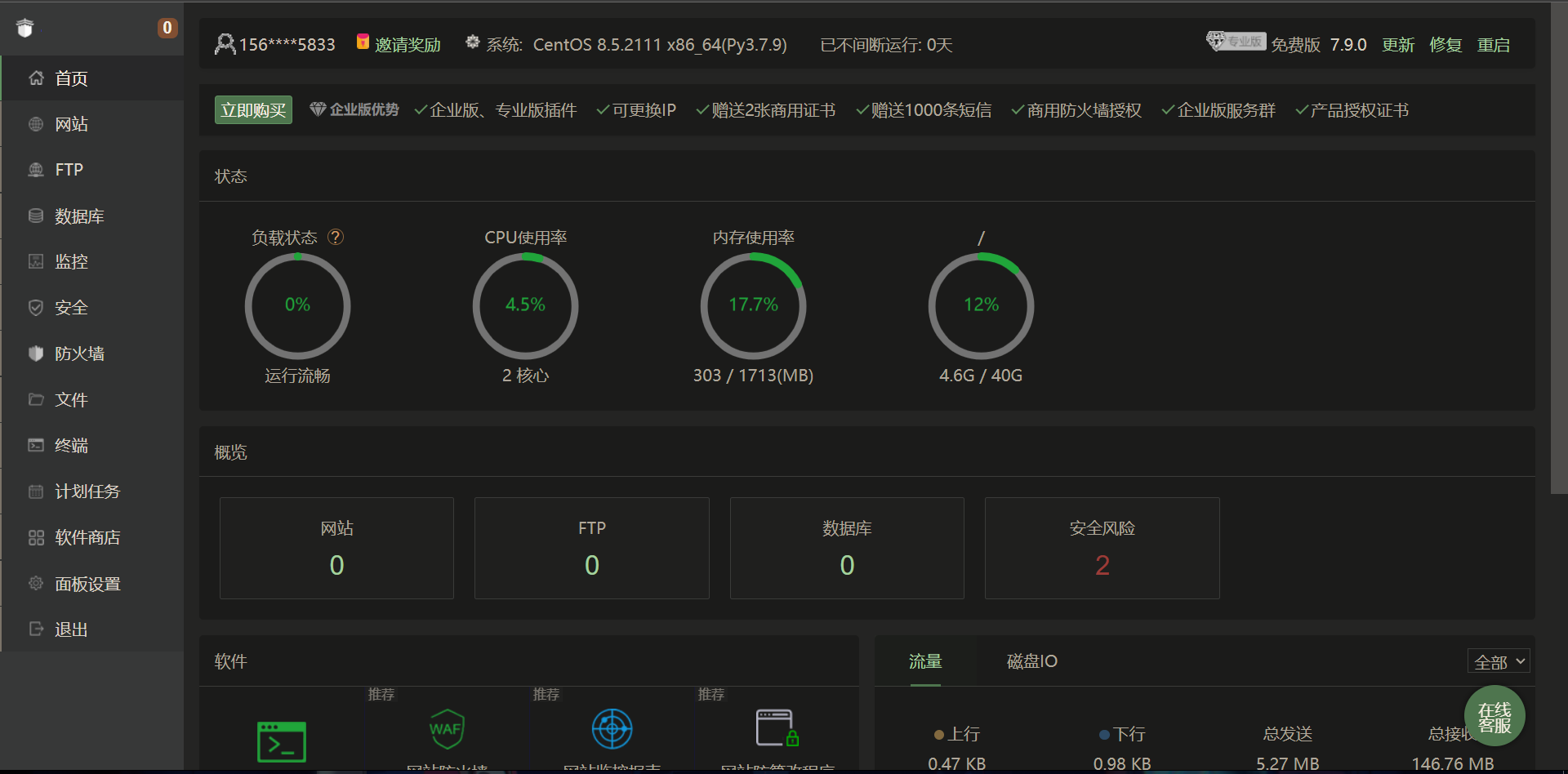
Task: Click the diamond icon beside 企业版优势
Action: [318, 109]
